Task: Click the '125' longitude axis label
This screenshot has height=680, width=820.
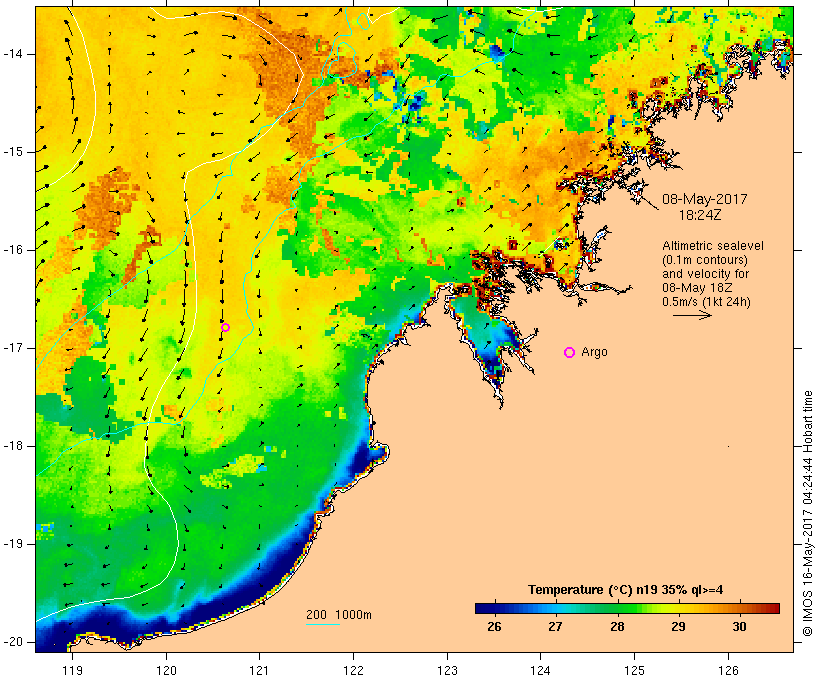Action: [x=634, y=670]
